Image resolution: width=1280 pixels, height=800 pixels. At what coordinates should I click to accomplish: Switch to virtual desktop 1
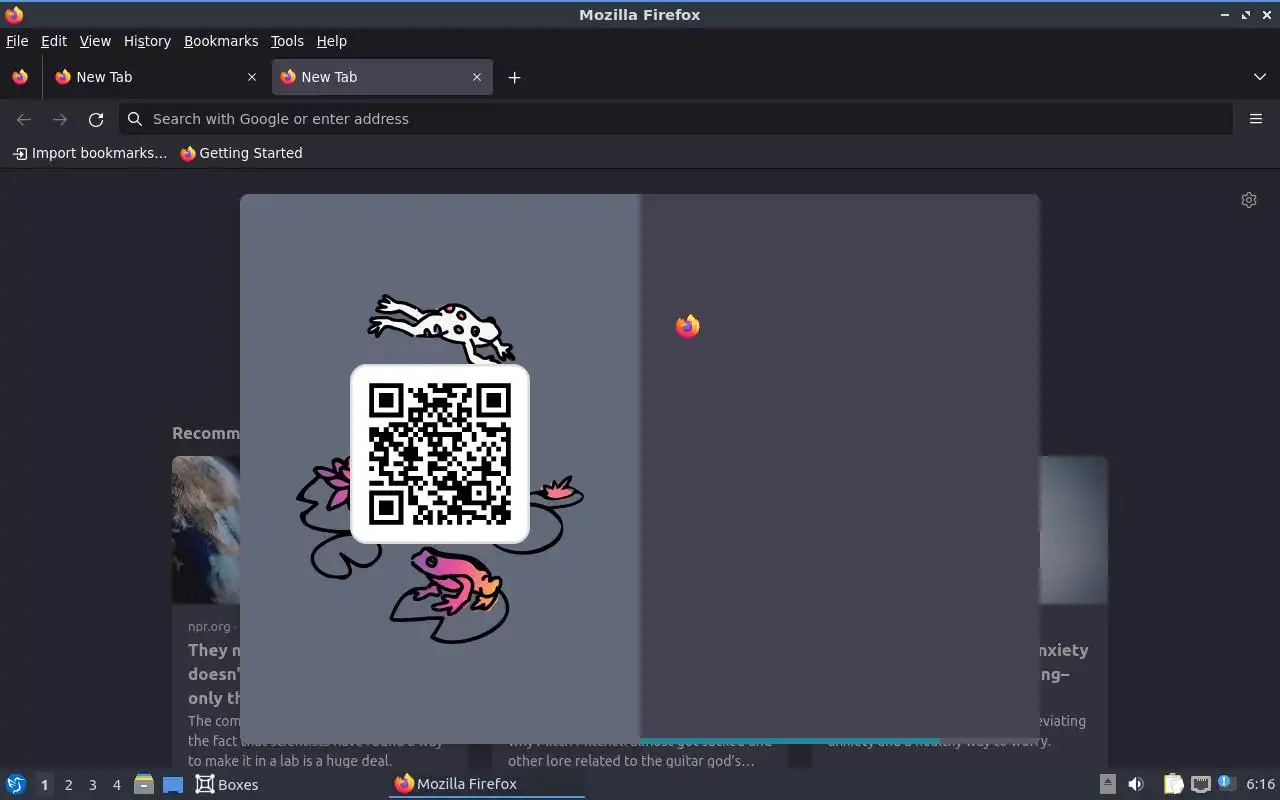(44, 785)
